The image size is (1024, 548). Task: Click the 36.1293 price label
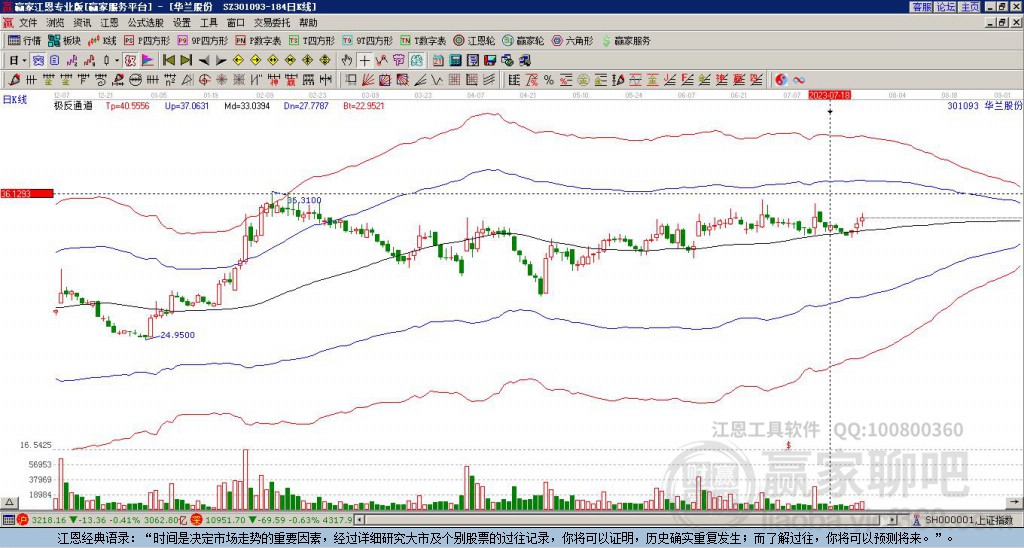[26, 194]
